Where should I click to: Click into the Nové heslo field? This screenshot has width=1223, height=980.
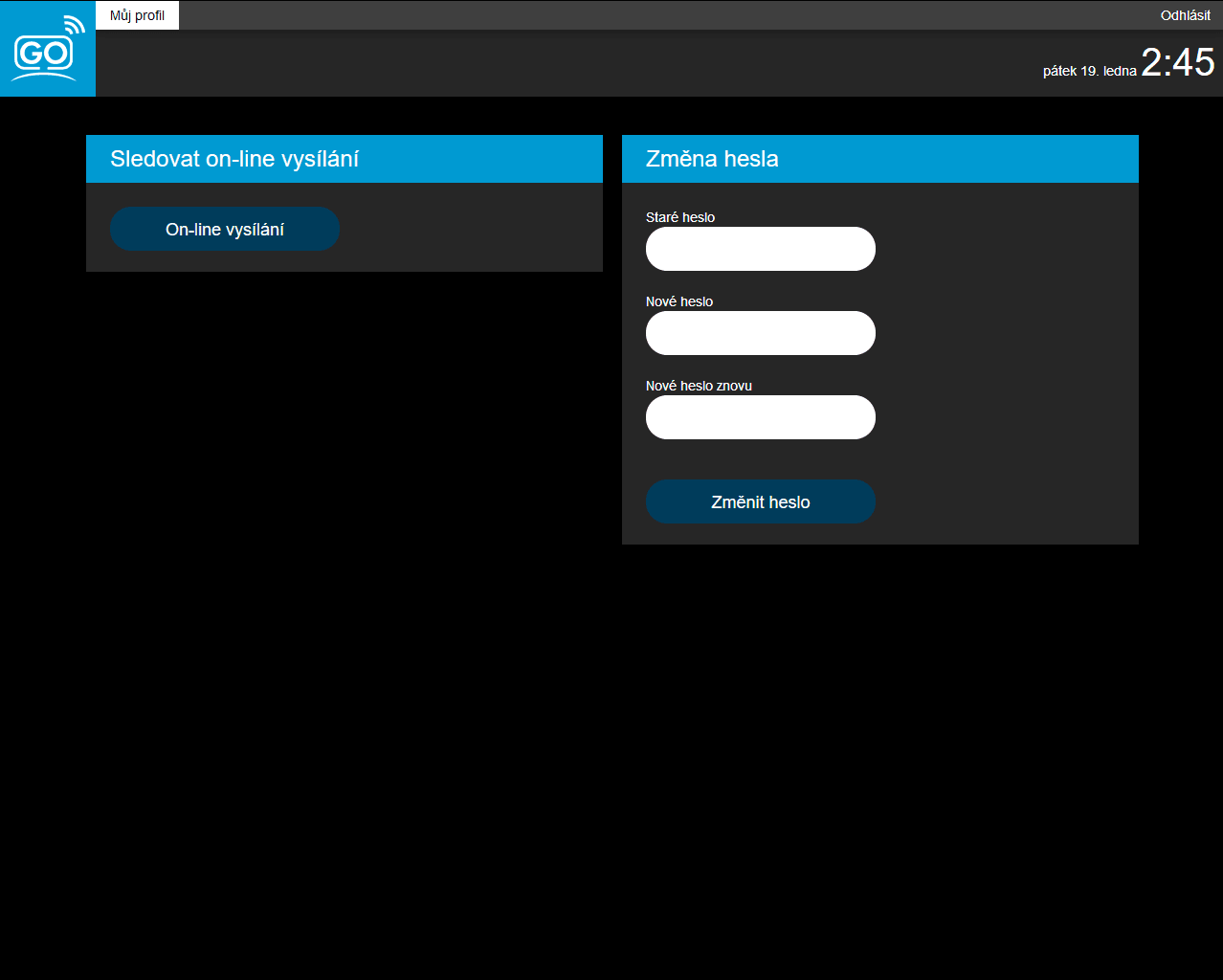coord(760,333)
